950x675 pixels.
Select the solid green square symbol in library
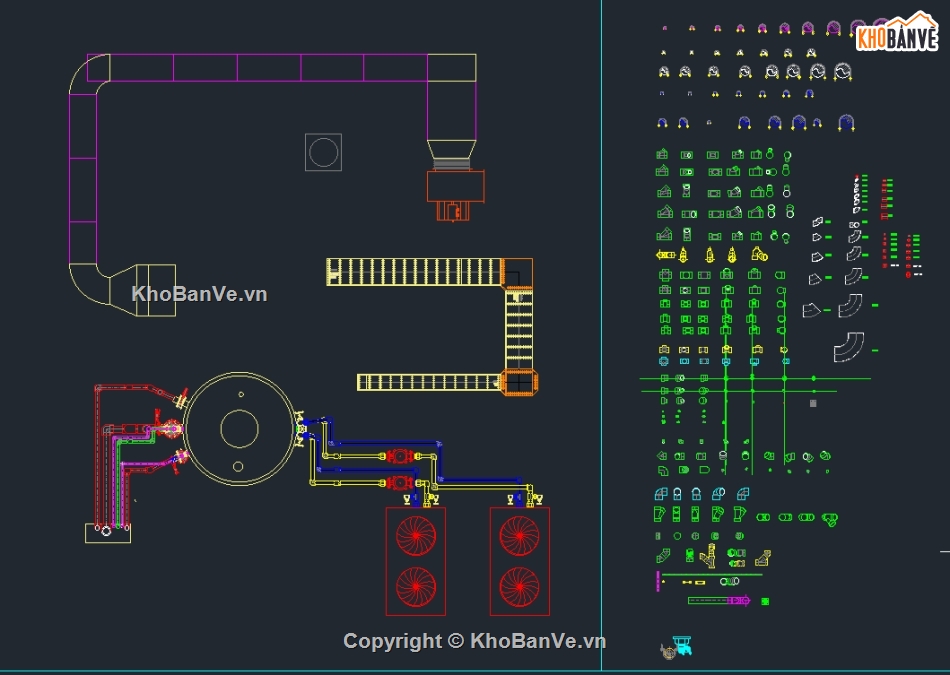point(765,601)
